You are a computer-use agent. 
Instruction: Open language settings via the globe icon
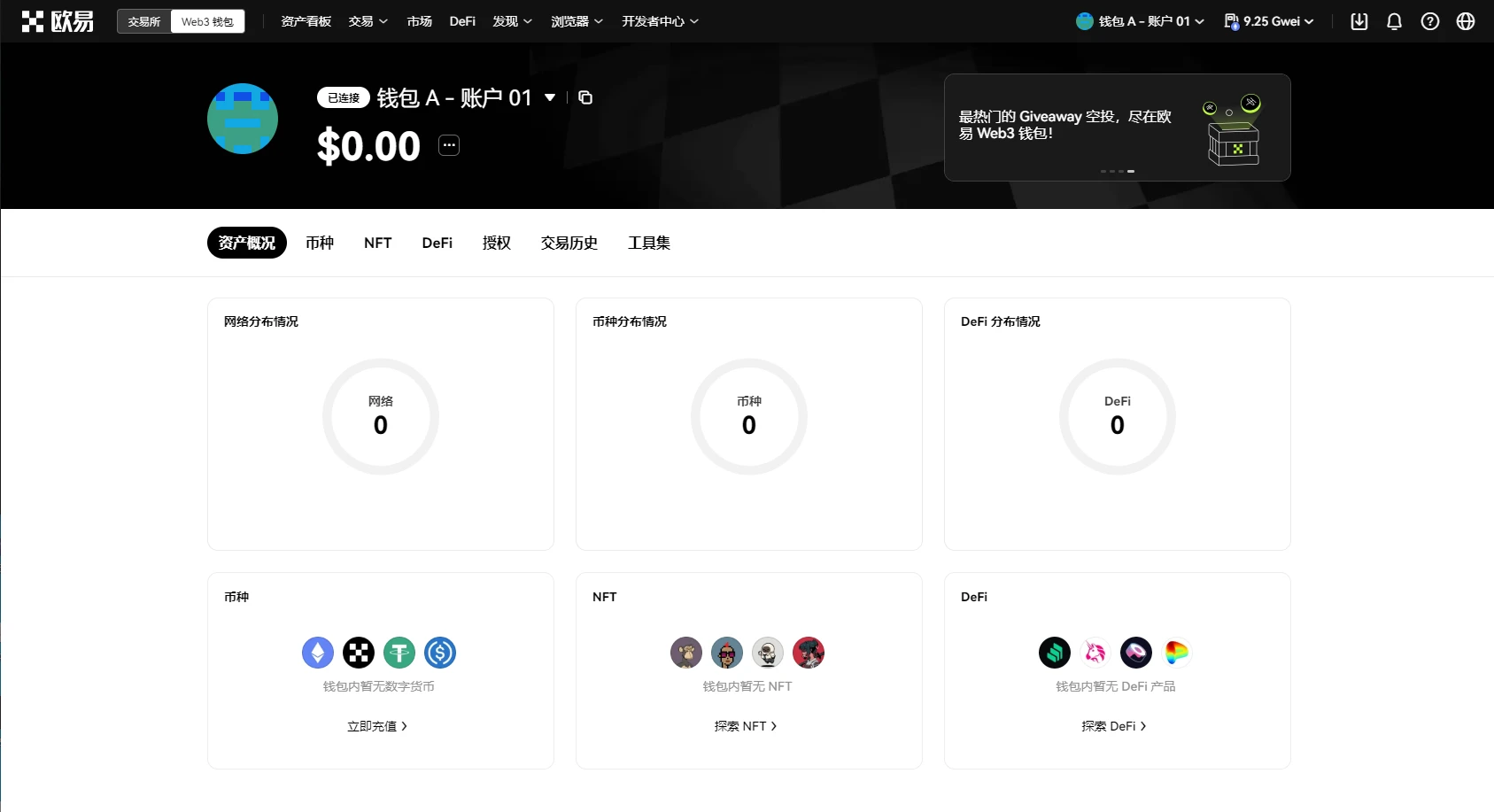[x=1466, y=20]
